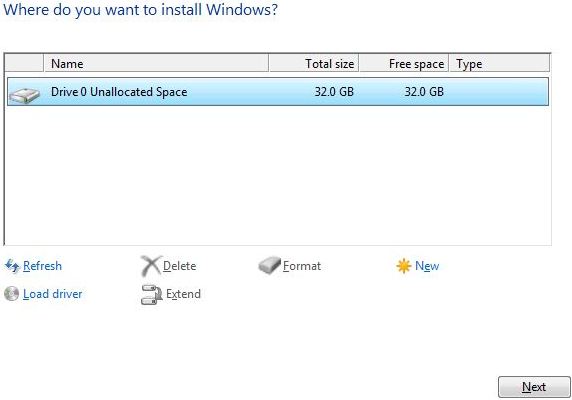Open the Load driver link

(53, 294)
